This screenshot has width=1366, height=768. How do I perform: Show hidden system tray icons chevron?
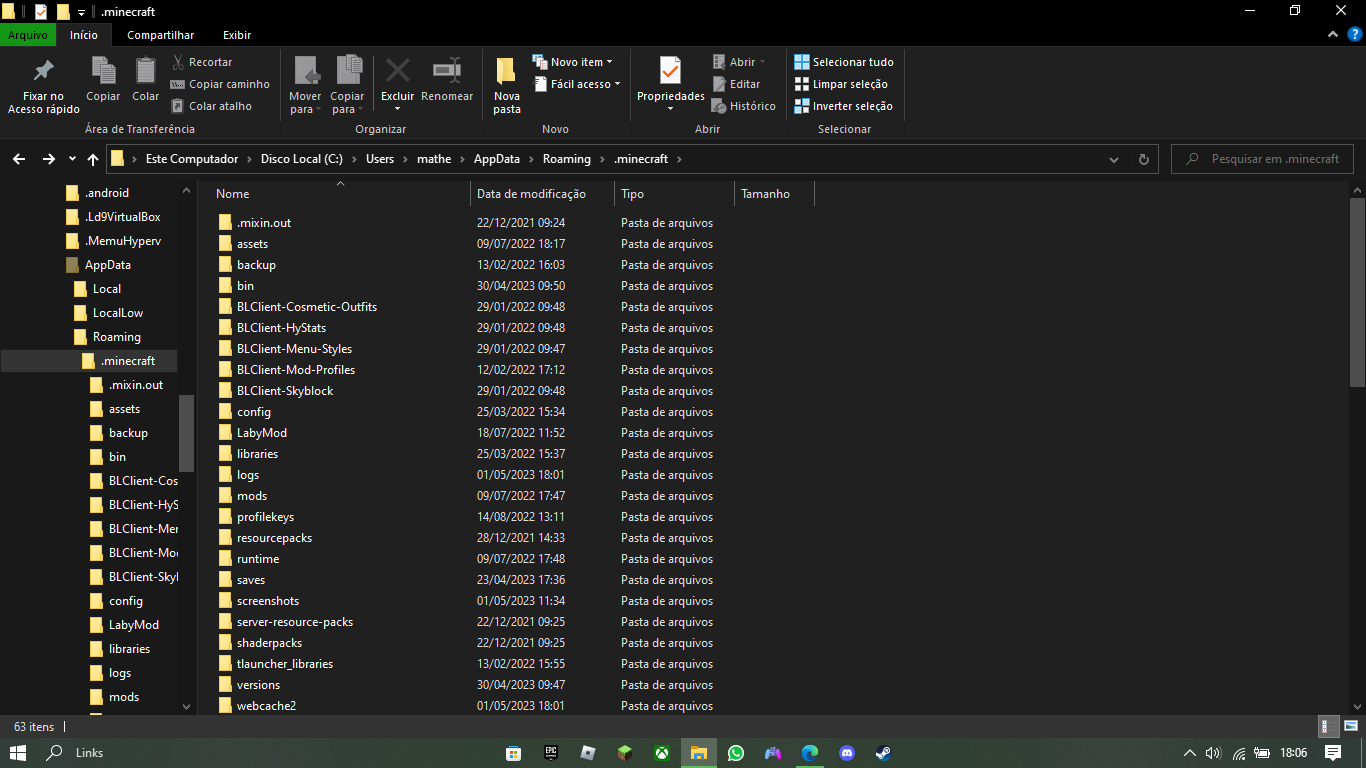point(1189,753)
